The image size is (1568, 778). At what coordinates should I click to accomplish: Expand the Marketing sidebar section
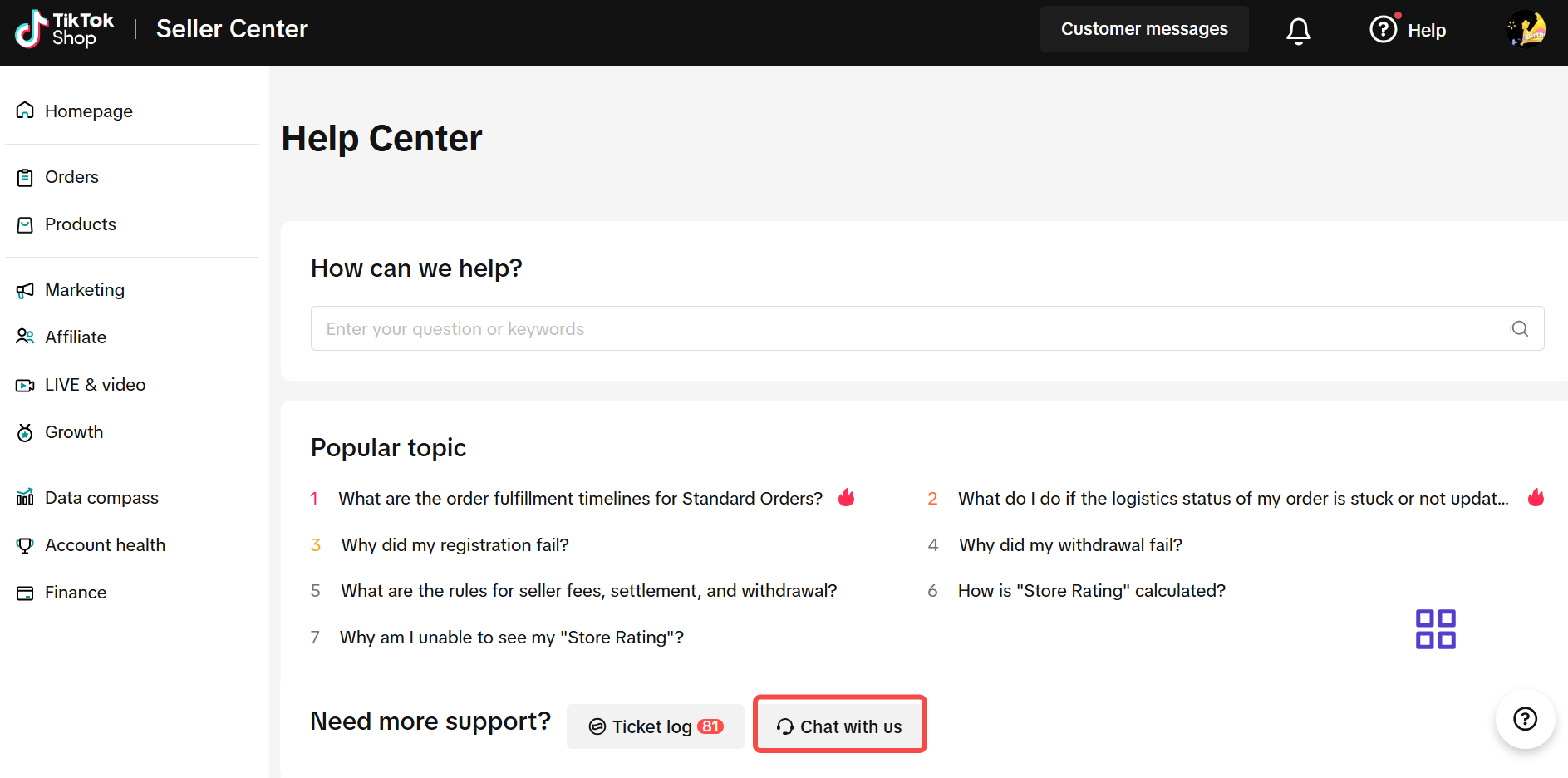pos(84,290)
